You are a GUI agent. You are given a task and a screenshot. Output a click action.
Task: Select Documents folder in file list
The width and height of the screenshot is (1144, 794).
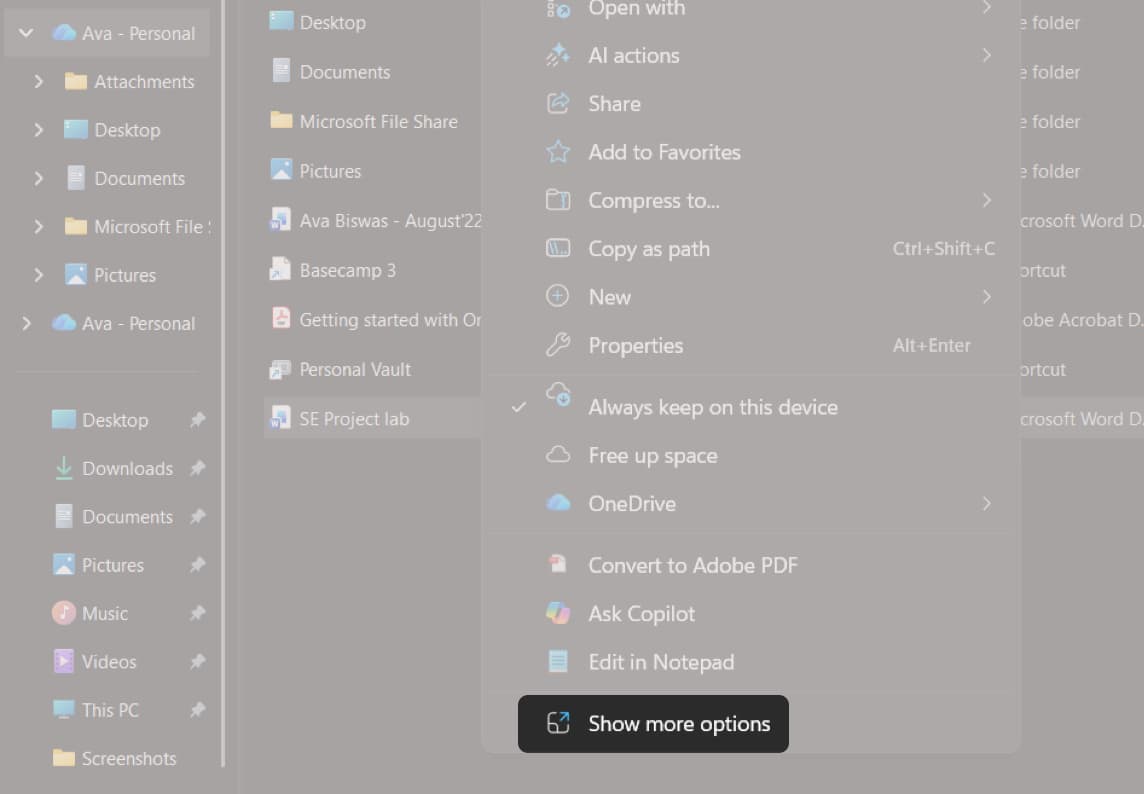pos(331,72)
